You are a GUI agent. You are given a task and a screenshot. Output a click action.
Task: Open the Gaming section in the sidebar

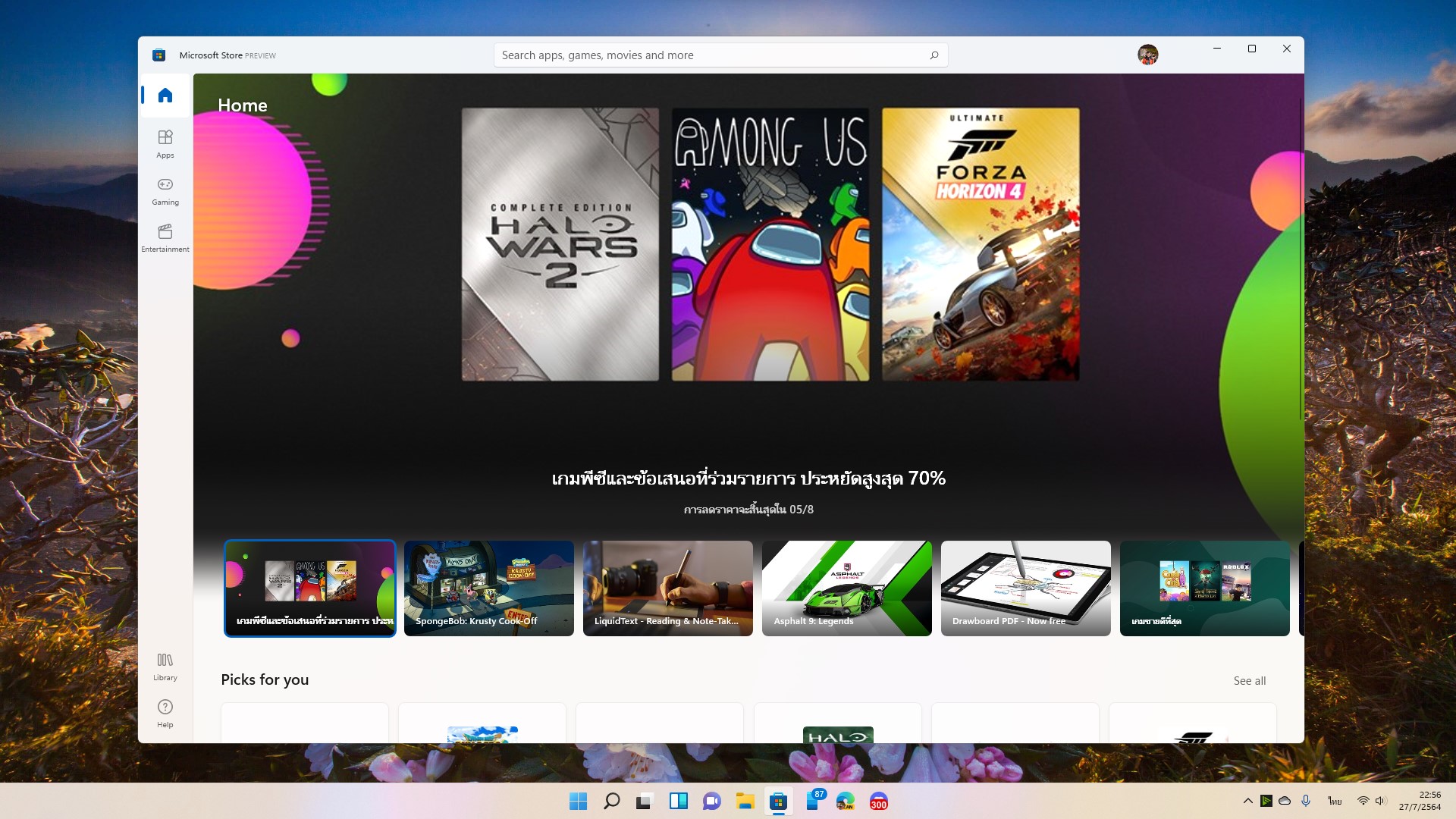165,191
